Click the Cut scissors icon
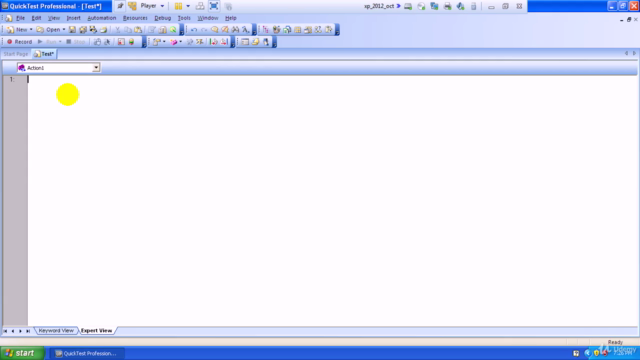Image resolution: width=640 pixels, height=360 pixels. click(118, 29)
